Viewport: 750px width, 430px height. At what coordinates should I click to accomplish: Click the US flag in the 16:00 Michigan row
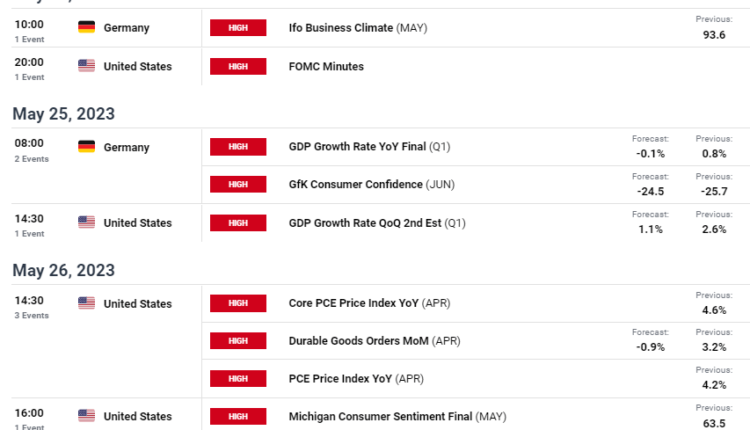coord(86,416)
